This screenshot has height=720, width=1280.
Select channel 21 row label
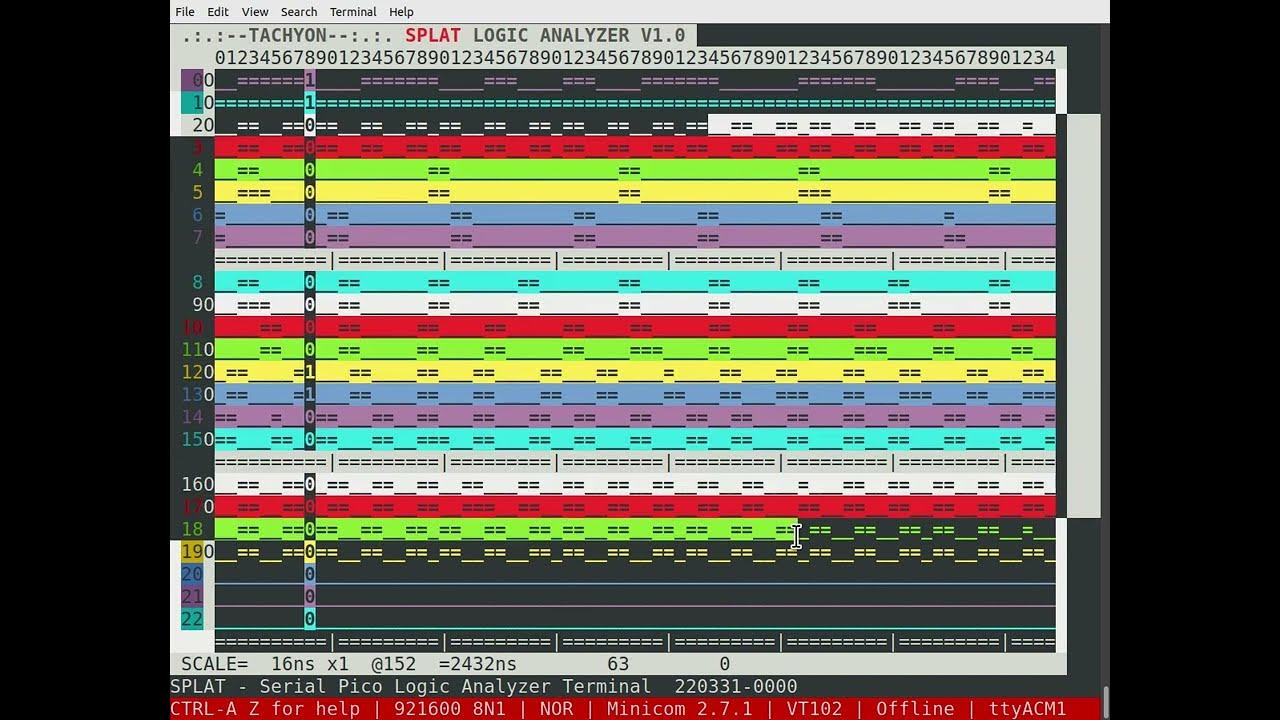tap(192, 596)
